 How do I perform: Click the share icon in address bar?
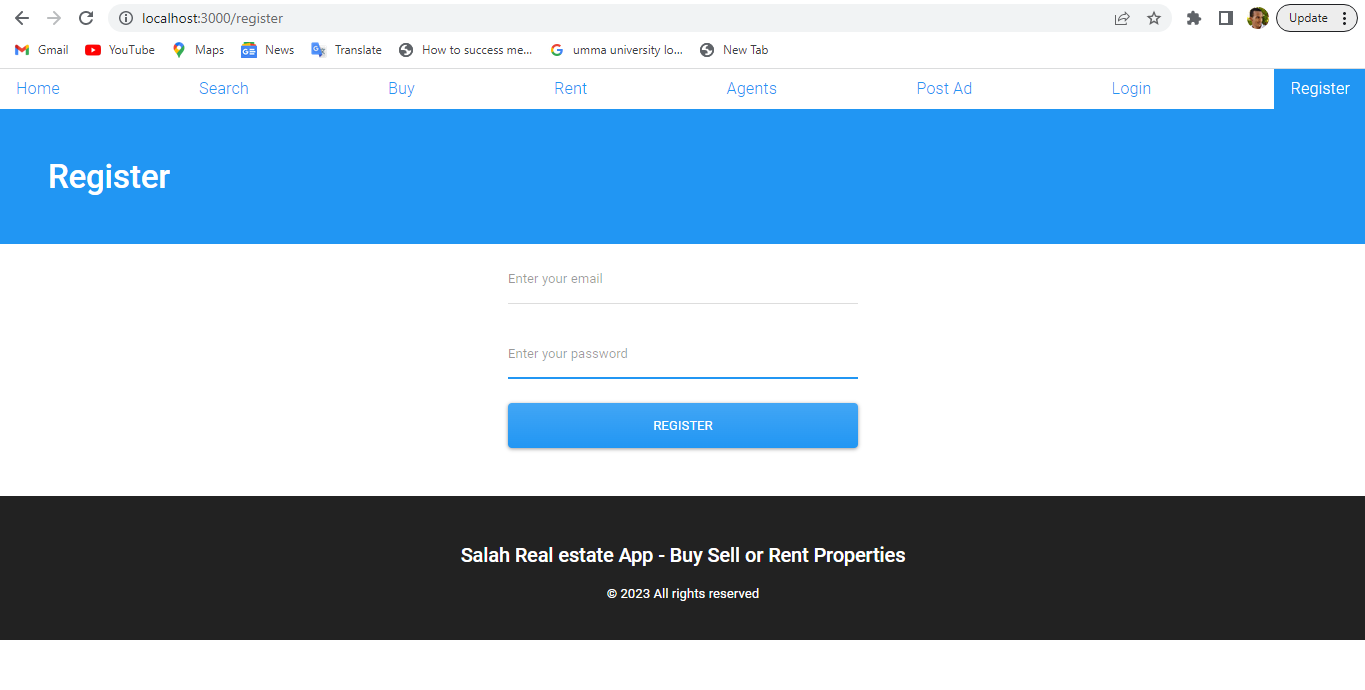[x=1122, y=18]
